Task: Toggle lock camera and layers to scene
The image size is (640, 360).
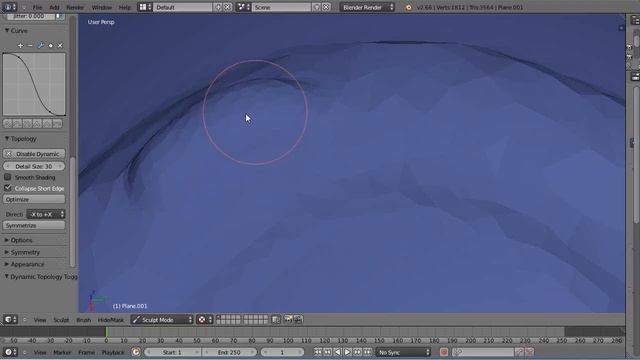Action: point(276,320)
